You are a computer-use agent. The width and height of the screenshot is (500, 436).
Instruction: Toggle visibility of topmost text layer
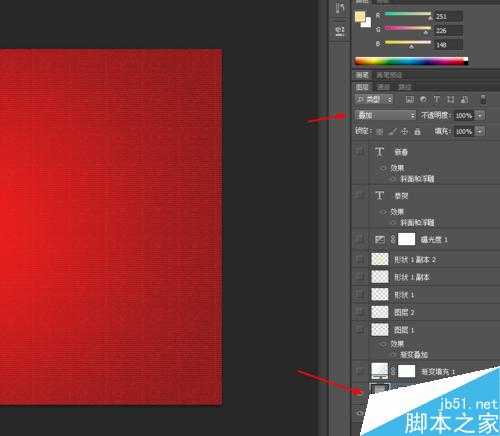pyautogui.click(x=360, y=152)
